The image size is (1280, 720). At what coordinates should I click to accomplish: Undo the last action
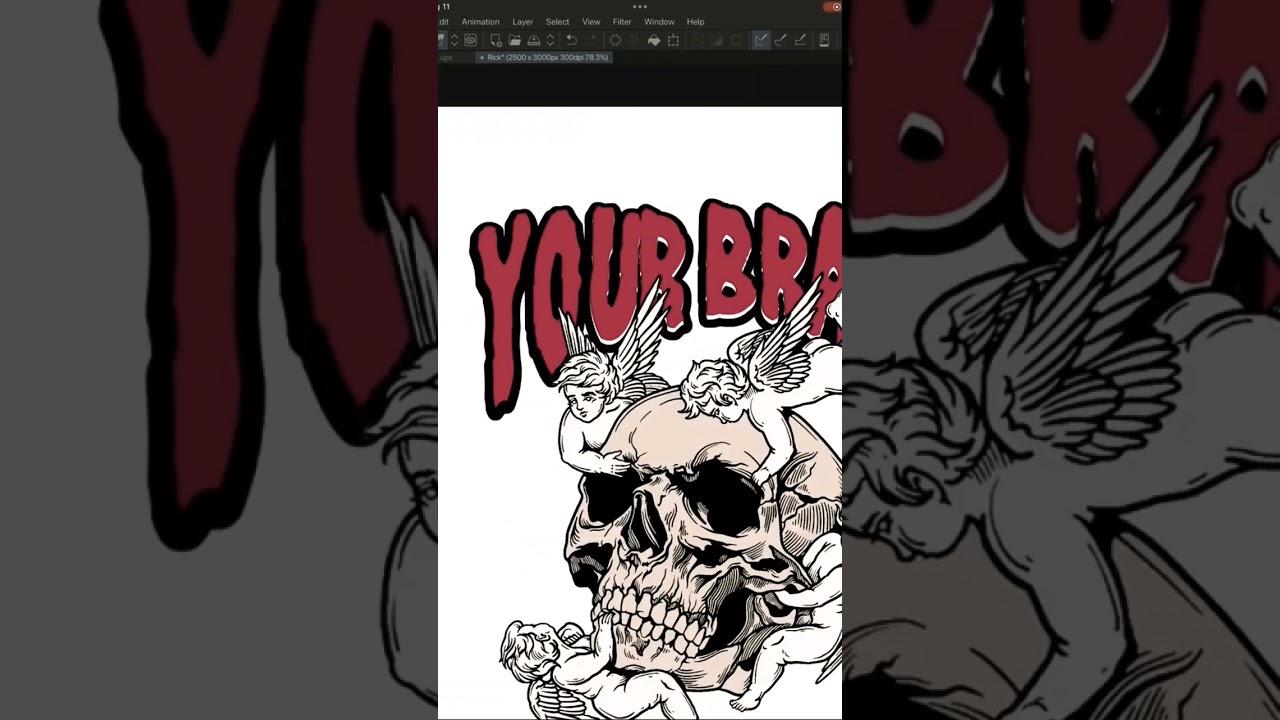pyautogui.click(x=571, y=40)
